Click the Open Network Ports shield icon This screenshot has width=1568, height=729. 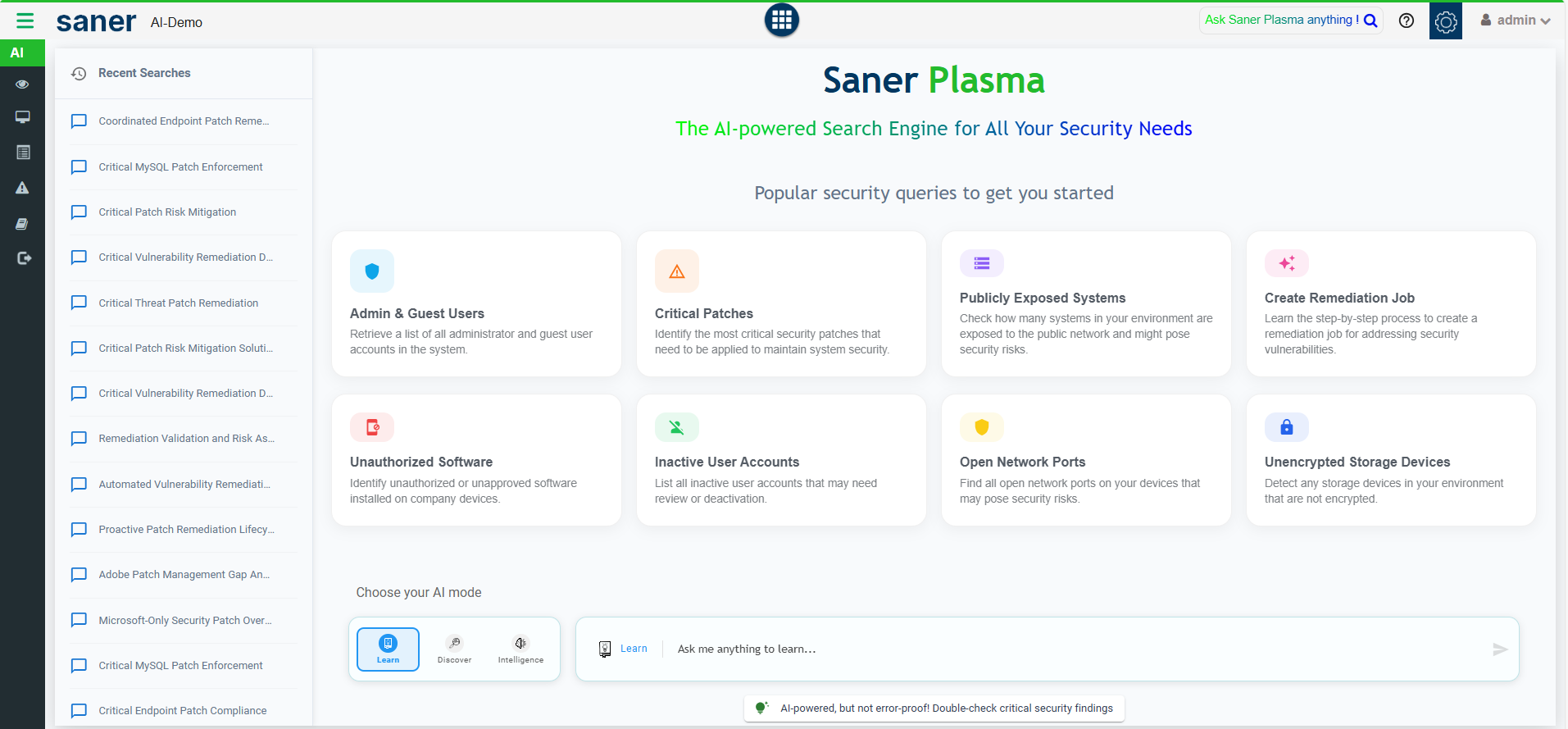coord(982,427)
